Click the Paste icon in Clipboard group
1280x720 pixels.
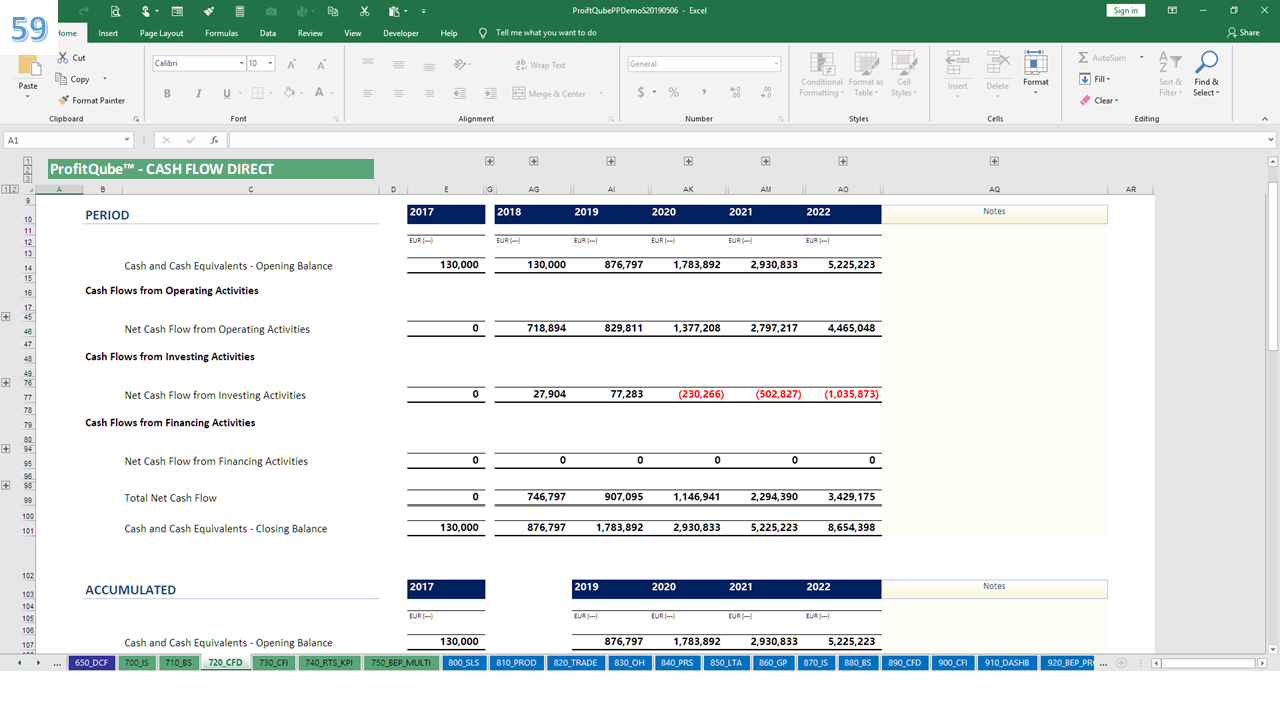pyautogui.click(x=28, y=68)
